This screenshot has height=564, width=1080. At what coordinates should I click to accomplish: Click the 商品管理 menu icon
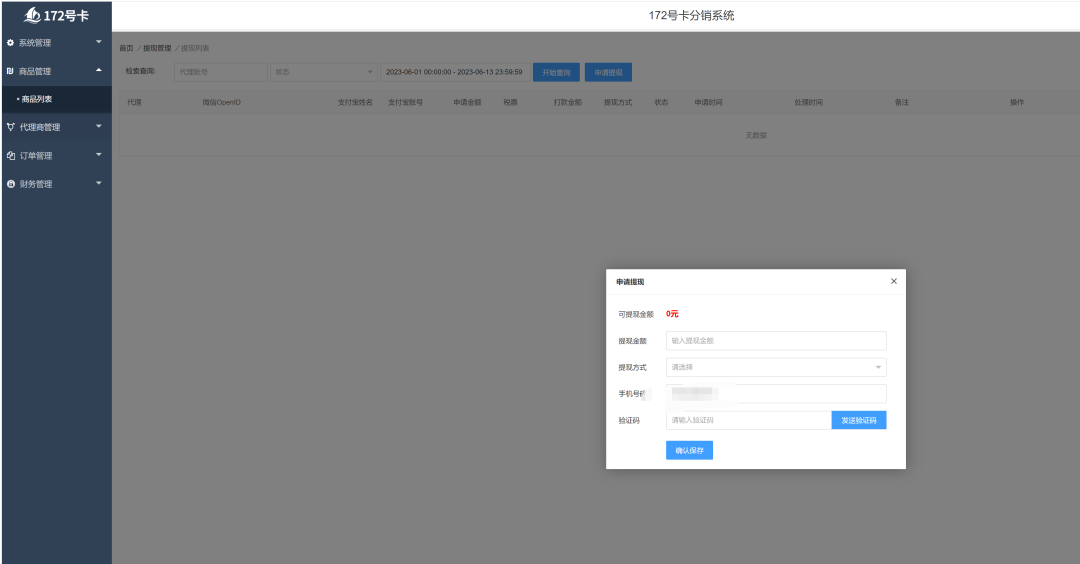[x=10, y=71]
